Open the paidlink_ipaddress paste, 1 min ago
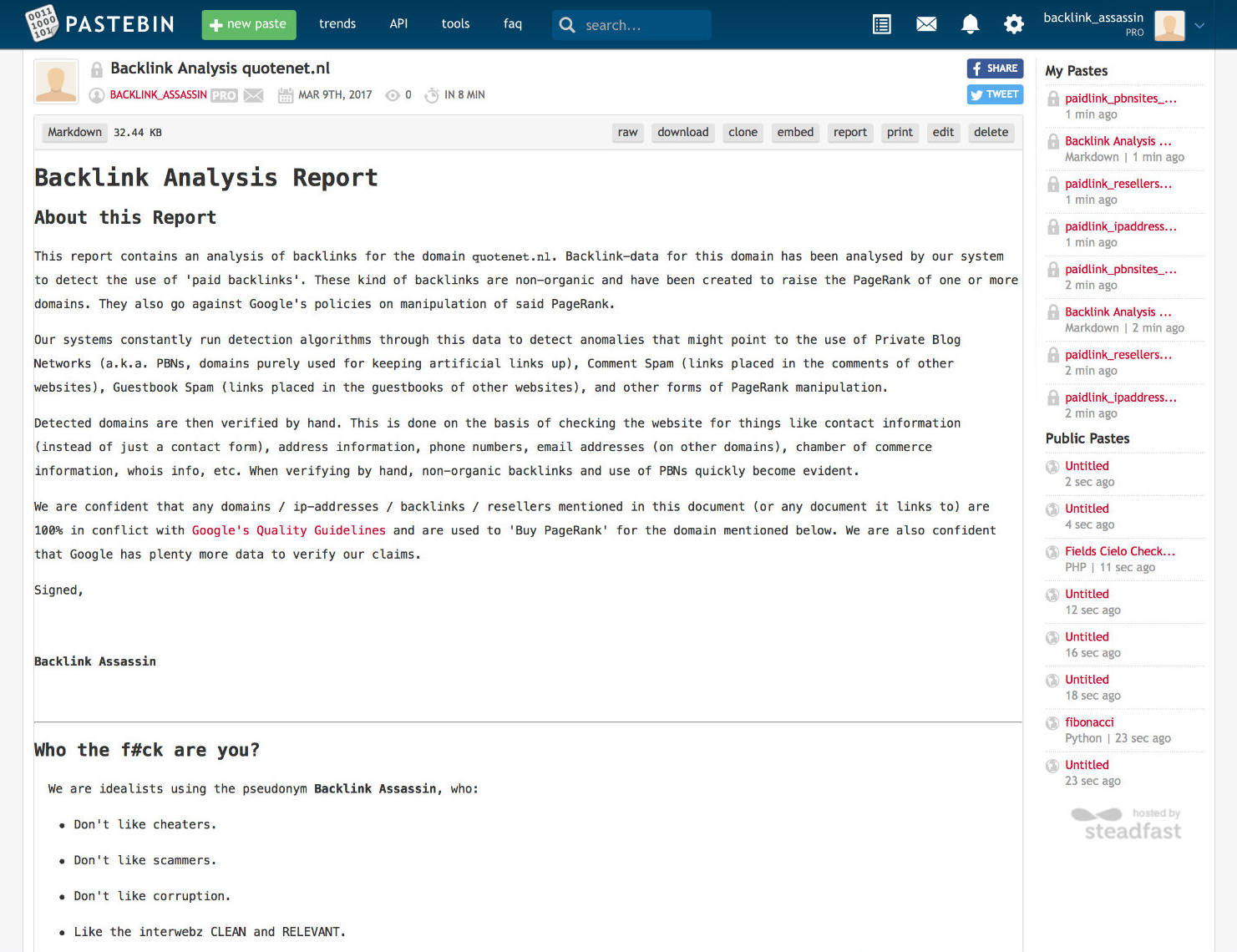The height and width of the screenshot is (952, 1237). click(1121, 226)
